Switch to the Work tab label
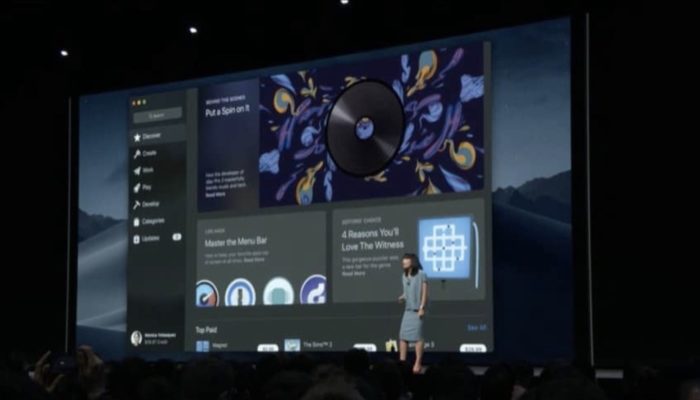Image resolution: width=700 pixels, height=400 pixels. click(x=148, y=170)
